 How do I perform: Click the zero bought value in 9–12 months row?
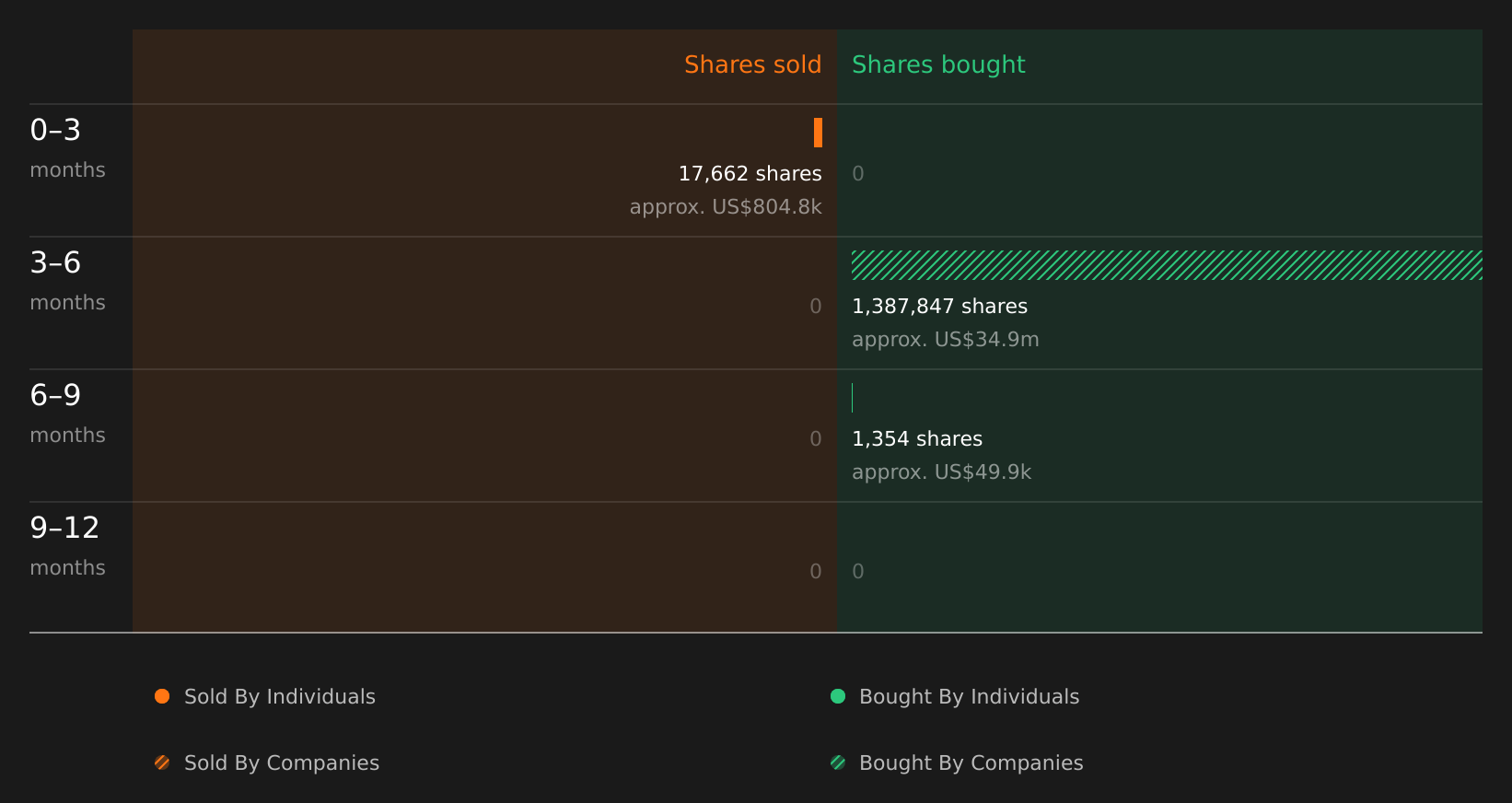coord(858,572)
